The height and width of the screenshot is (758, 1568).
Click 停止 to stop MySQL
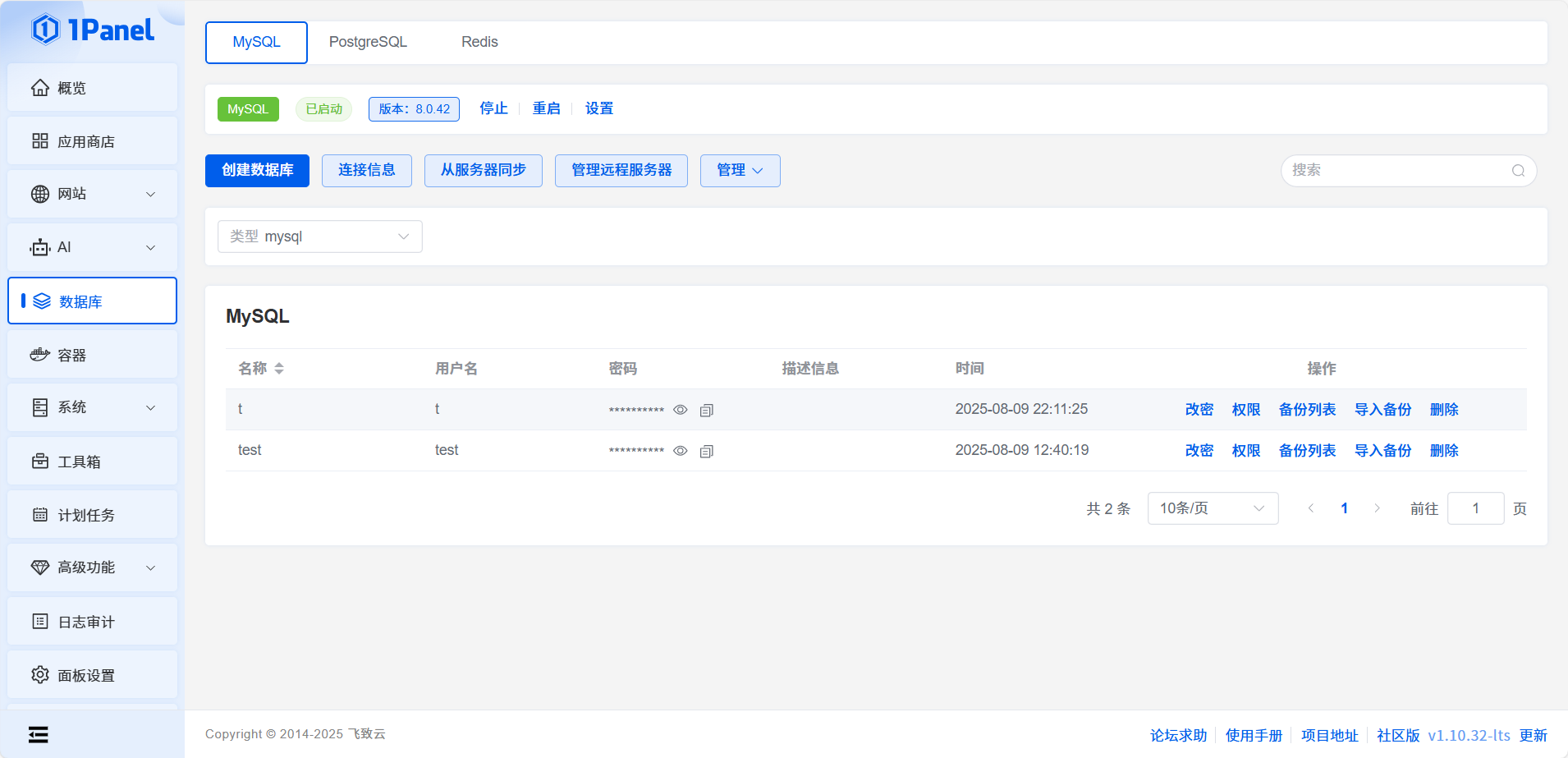tap(493, 108)
